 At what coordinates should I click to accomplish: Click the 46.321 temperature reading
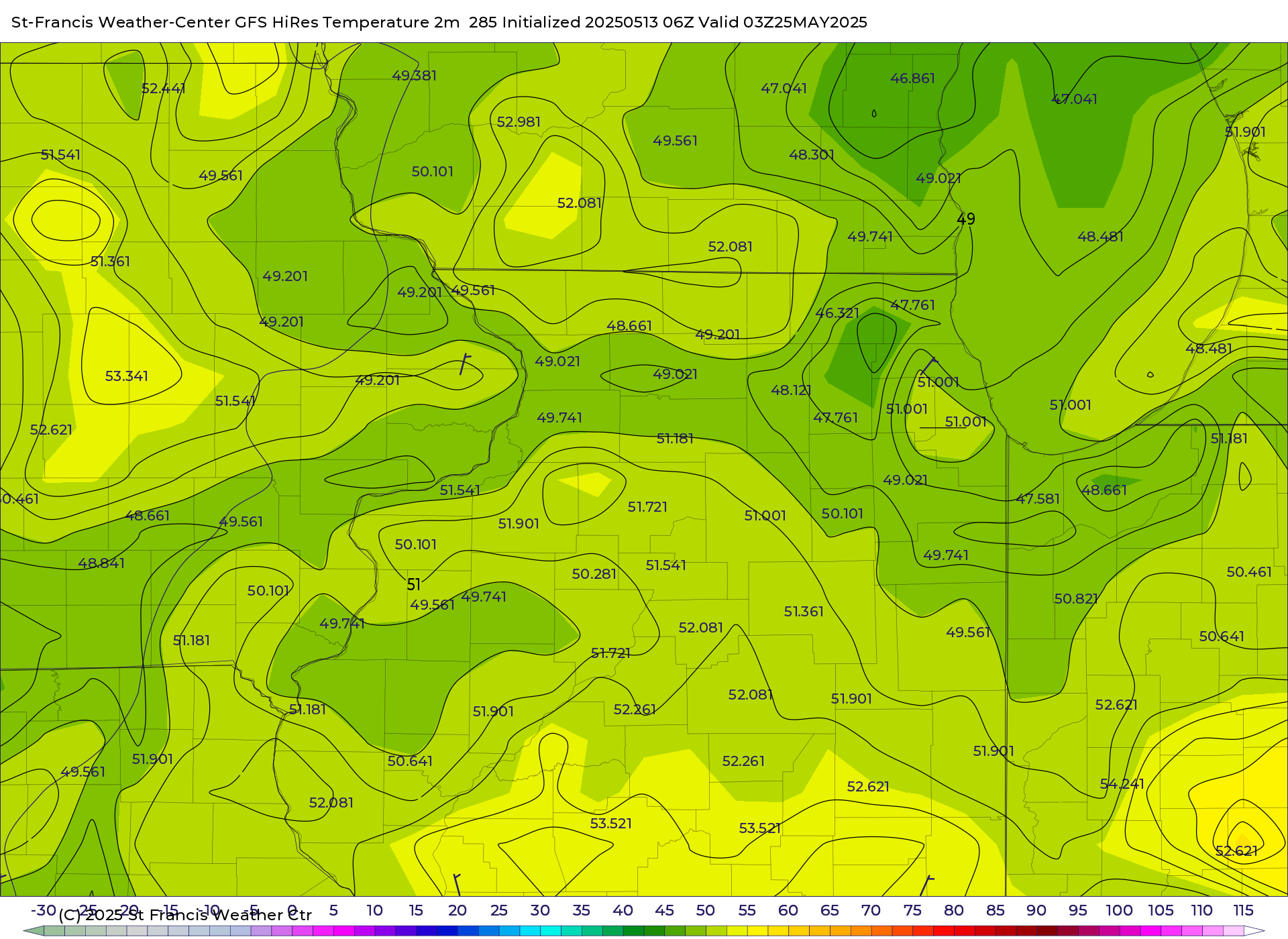[837, 313]
